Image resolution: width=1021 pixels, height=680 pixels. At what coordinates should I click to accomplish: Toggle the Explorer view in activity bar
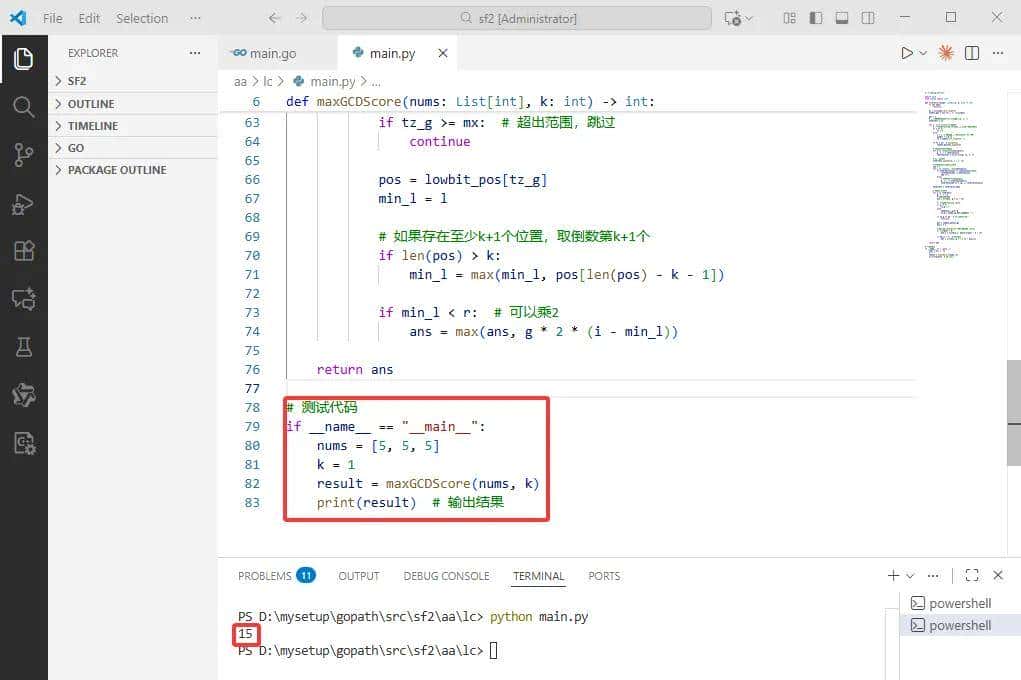[24, 58]
